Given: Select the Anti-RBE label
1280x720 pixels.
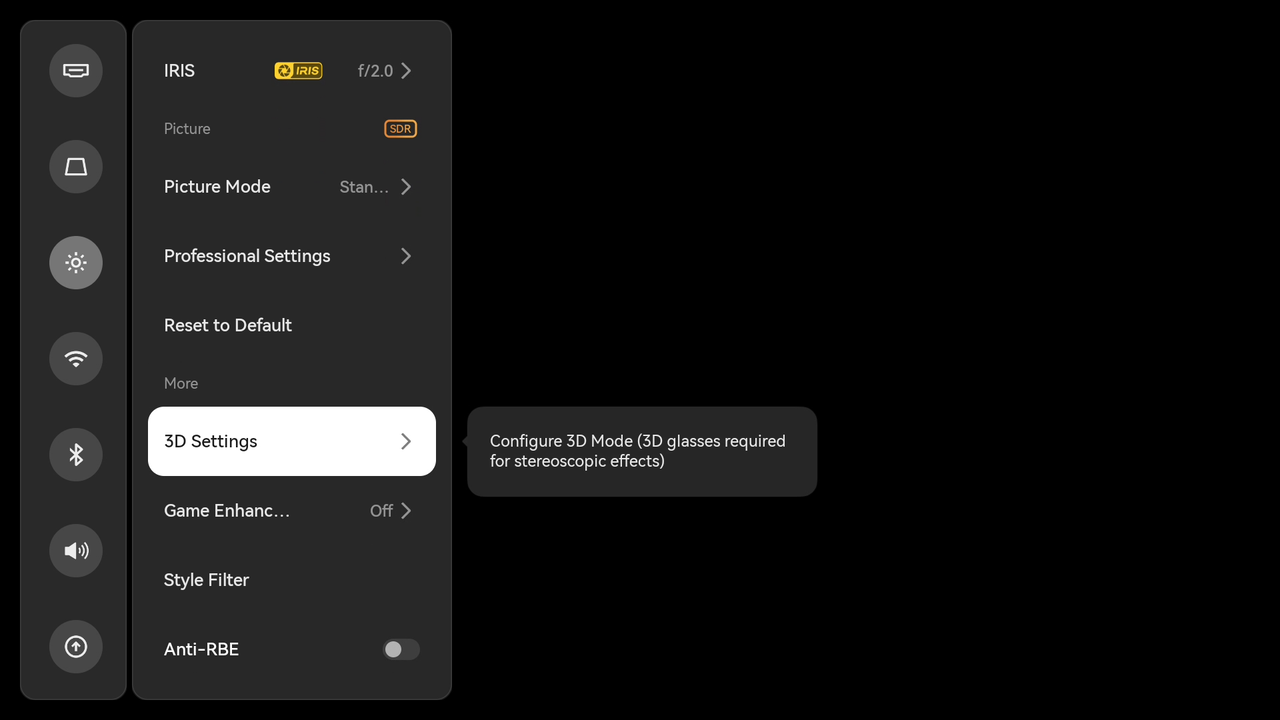Looking at the screenshot, I should pos(201,649).
